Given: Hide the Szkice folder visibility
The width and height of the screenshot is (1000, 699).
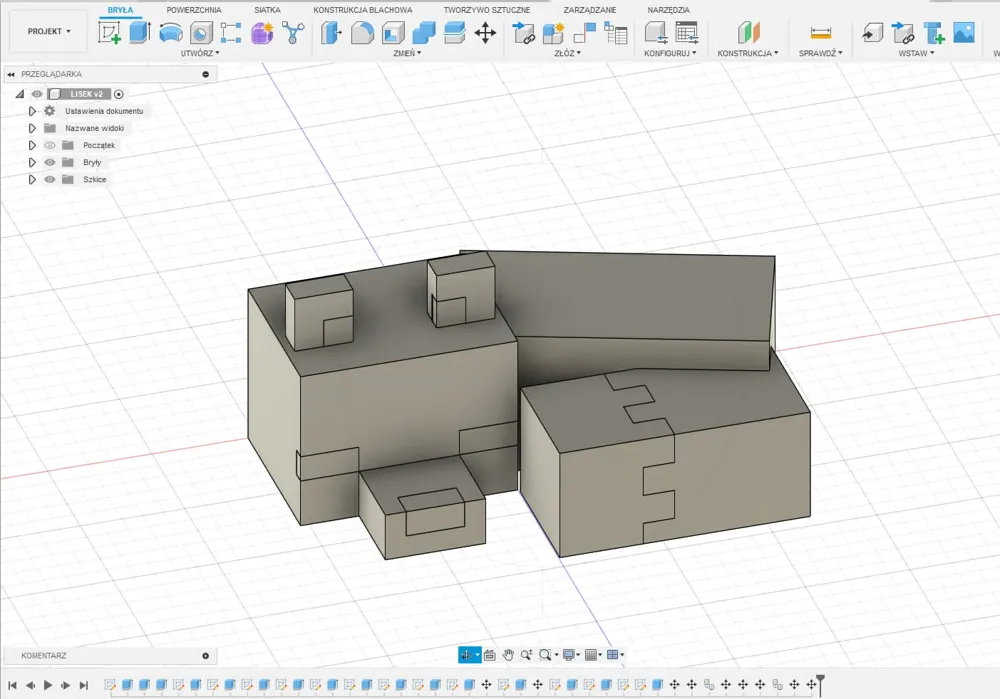Looking at the screenshot, I should tap(50, 179).
